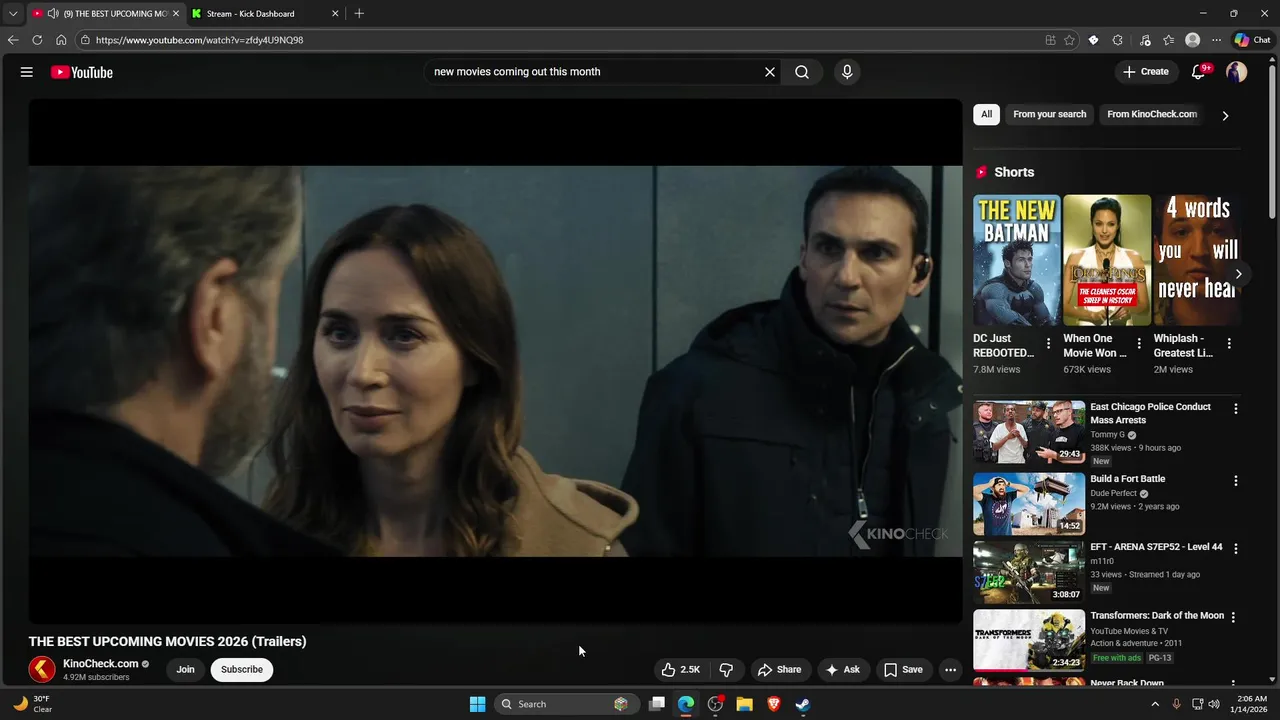Open taskbar weather widget 30°F Clear
The width and height of the screenshot is (1280, 720).
coord(32,704)
